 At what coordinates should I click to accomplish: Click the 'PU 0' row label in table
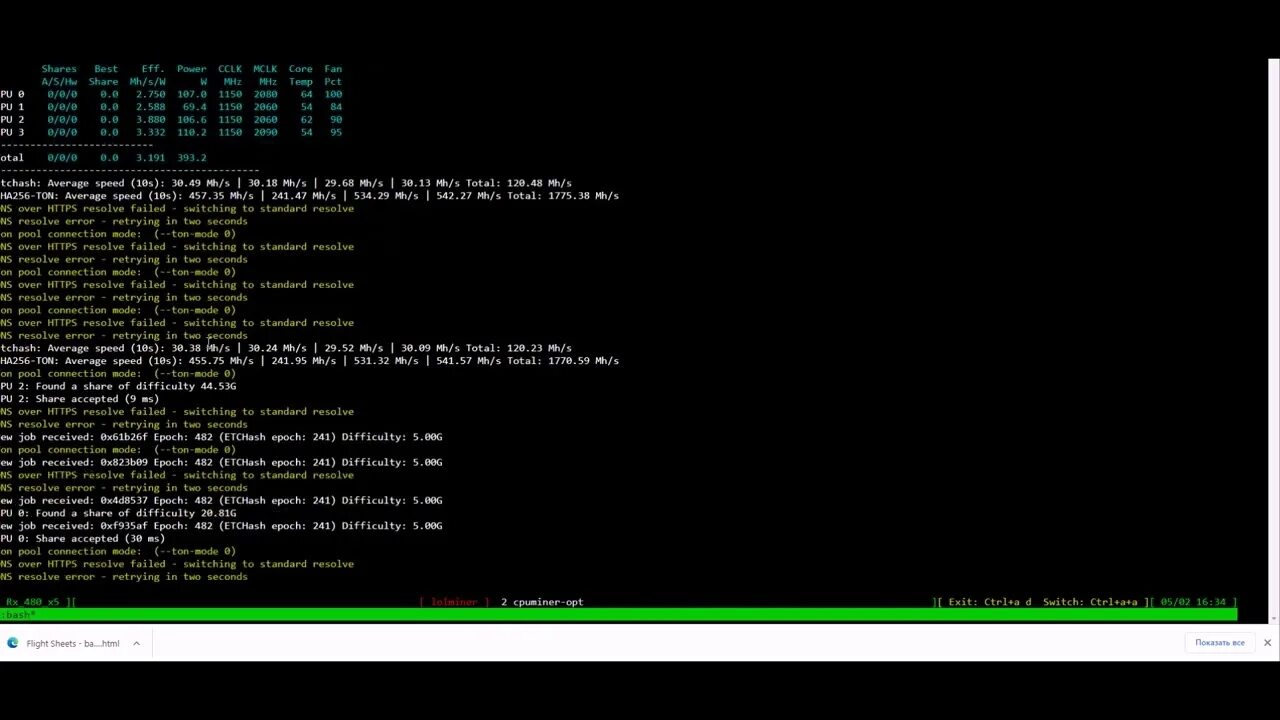[x=12, y=94]
